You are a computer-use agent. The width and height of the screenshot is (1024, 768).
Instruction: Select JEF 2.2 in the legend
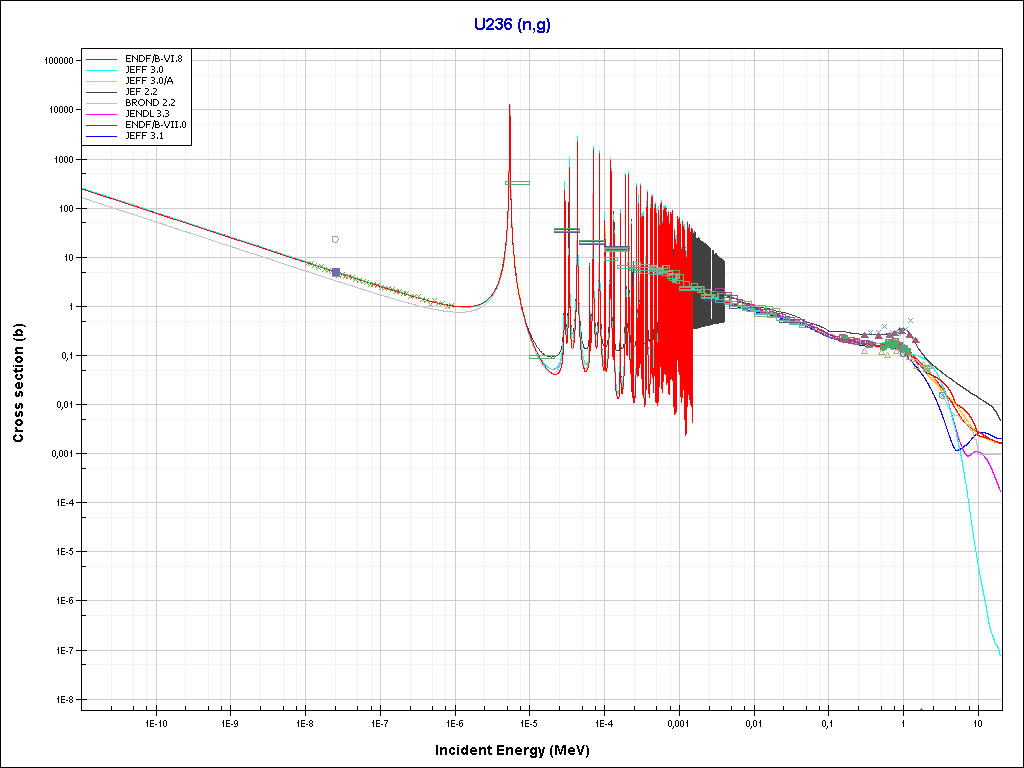click(x=141, y=91)
